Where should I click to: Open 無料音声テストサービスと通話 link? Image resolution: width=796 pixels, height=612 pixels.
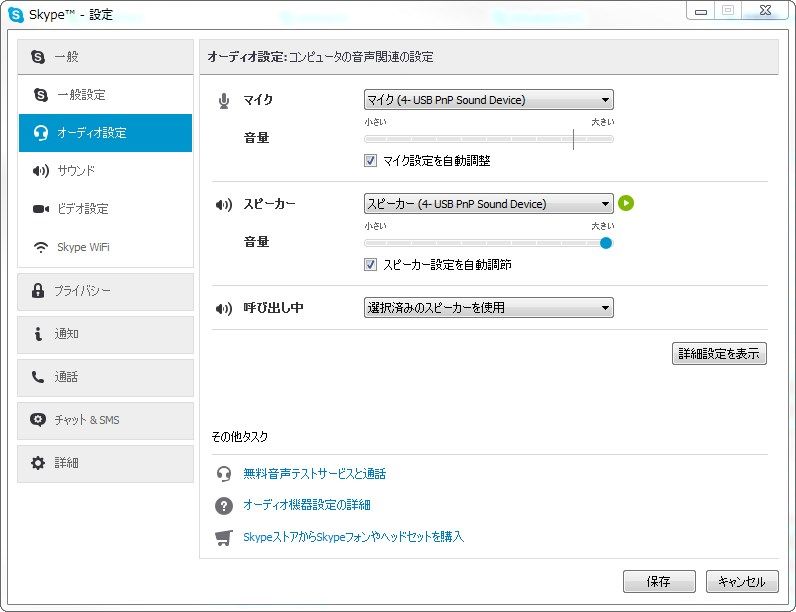click(x=314, y=474)
